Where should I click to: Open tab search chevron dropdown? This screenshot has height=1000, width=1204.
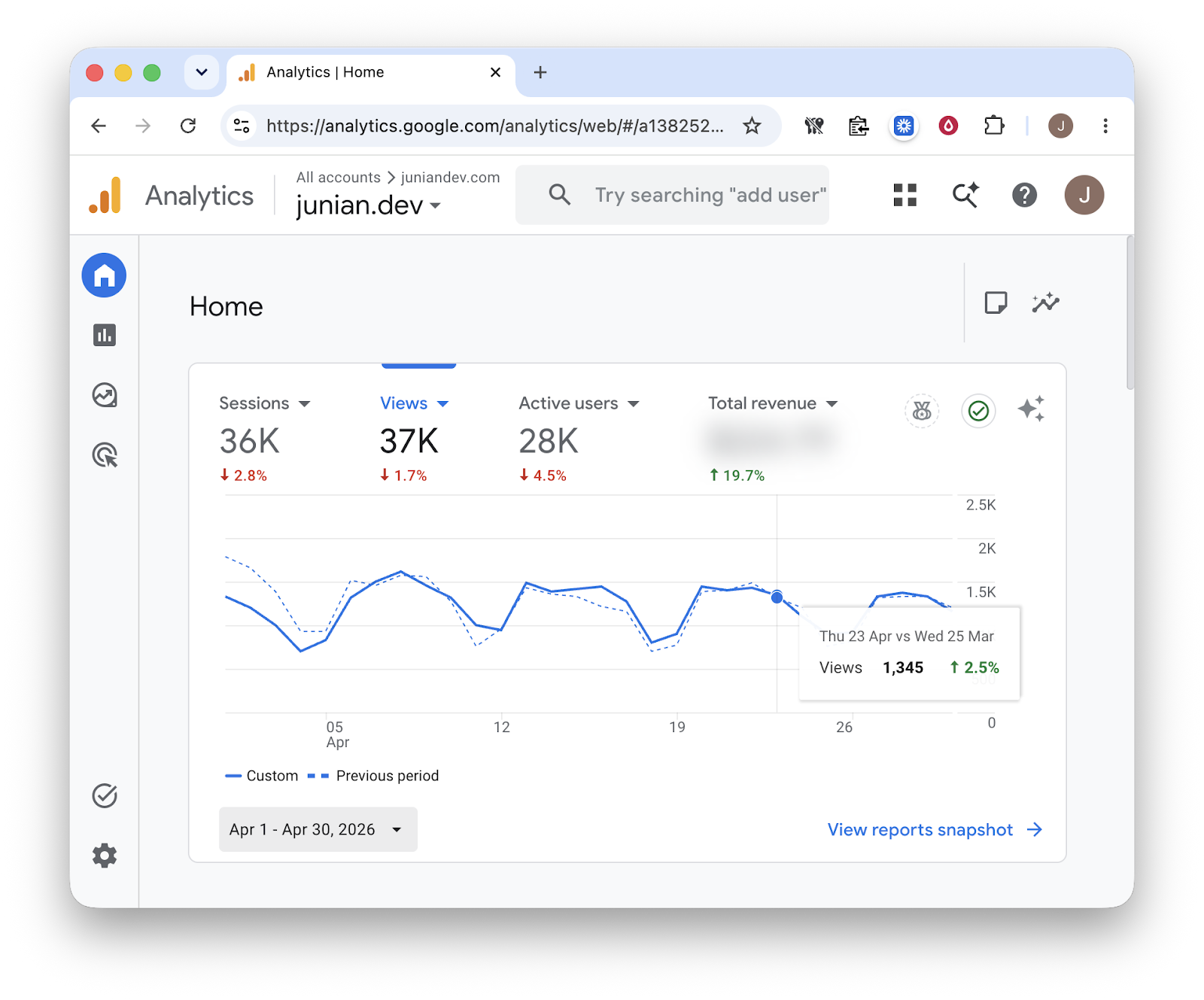[x=202, y=72]
